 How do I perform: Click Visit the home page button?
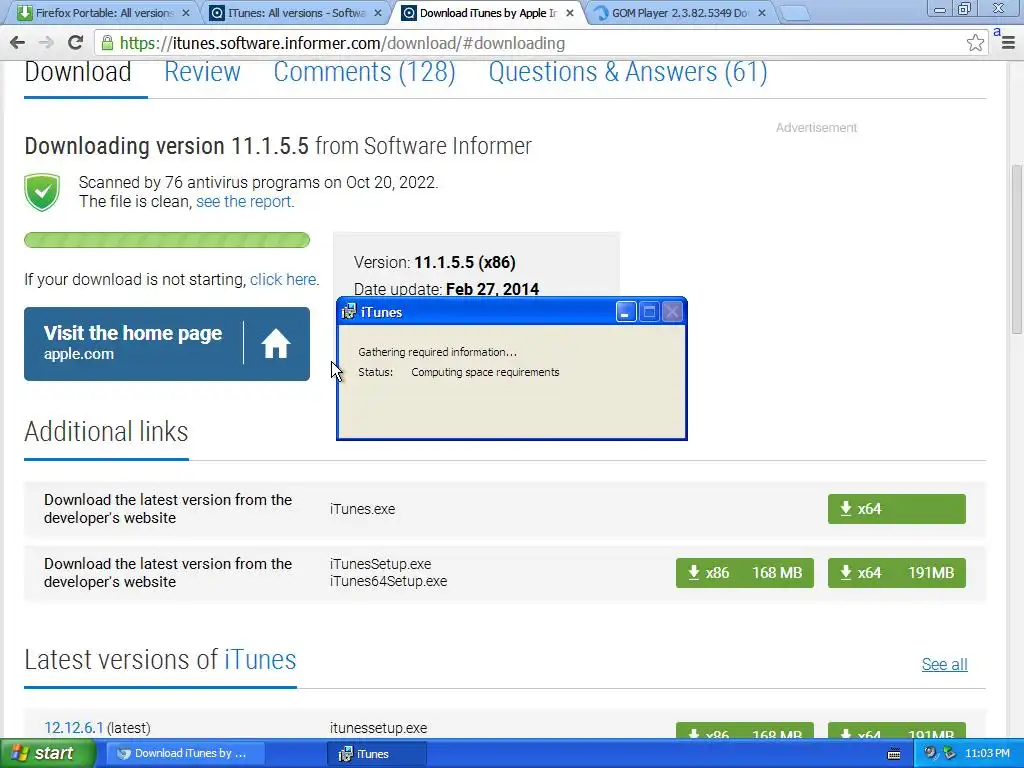point(167,344)
